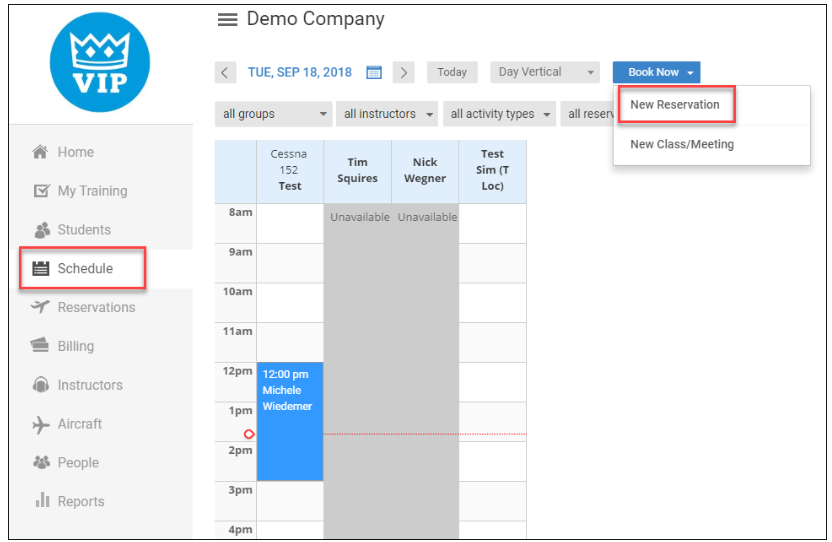This screenshot has height=542, width=832.
Task: Click the Billing cards icon
Action: point(40,346)
